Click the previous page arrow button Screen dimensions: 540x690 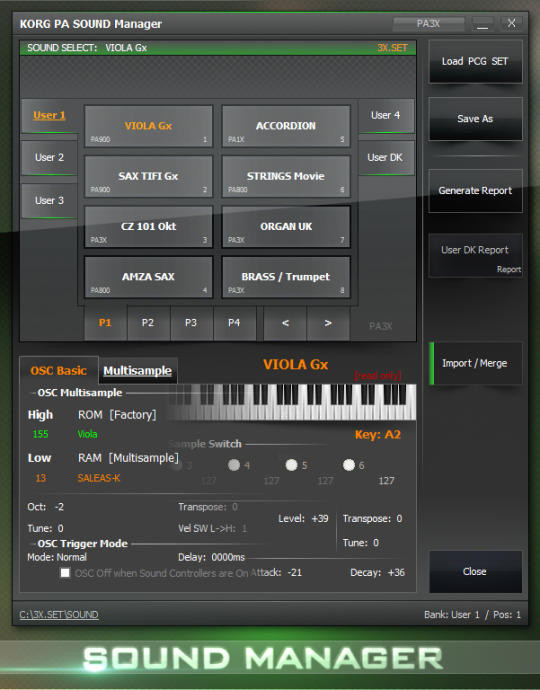point(285,323)
